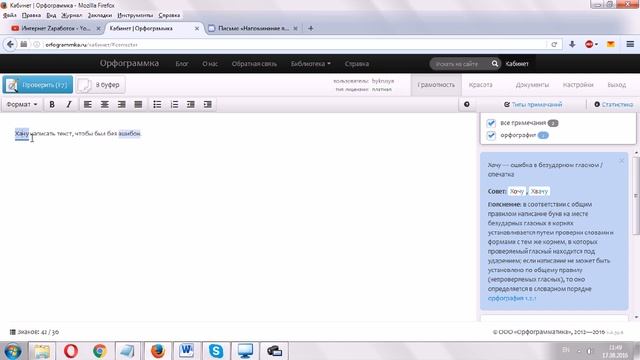Click the highlighted word 'Хачу' in text
640x360 pixels.
click(x=22, y=133)
